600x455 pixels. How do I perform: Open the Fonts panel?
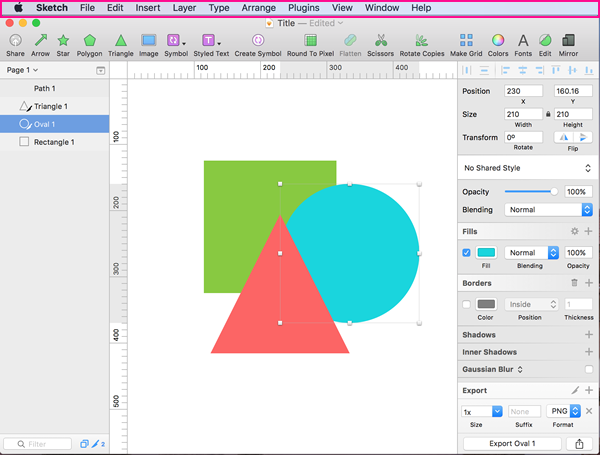tap(523, 41)
